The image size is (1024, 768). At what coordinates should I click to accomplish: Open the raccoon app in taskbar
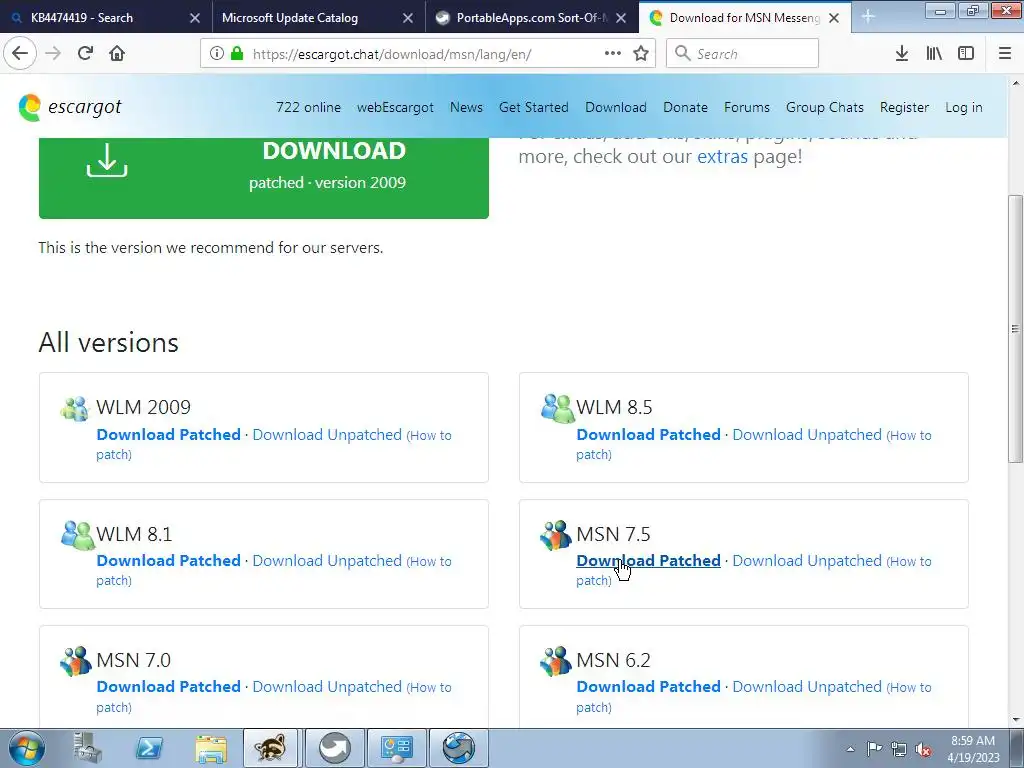271,748
